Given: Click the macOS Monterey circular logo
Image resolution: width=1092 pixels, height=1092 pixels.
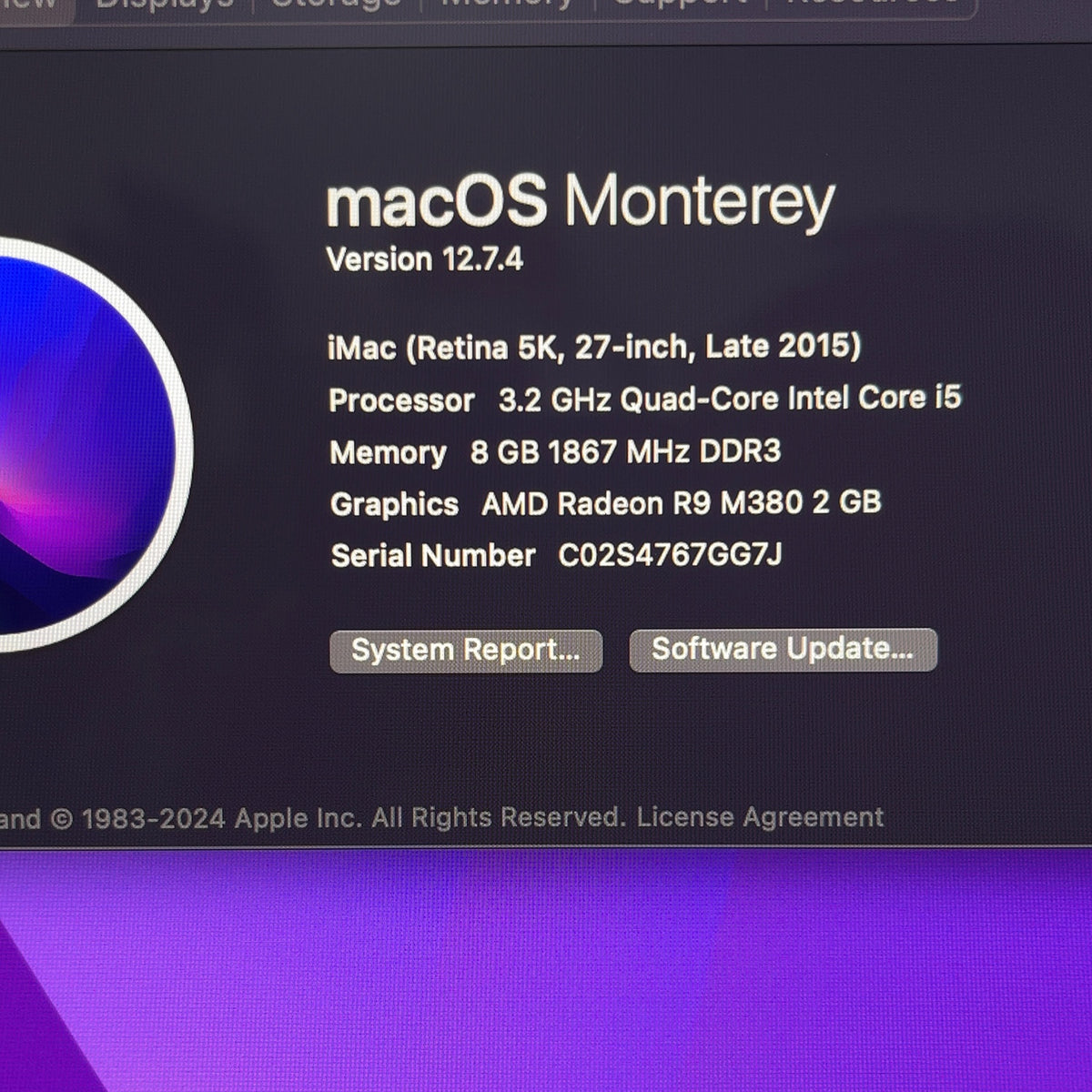Looking at the screenshot, I should pyautogui.click(x=86, y=444).
